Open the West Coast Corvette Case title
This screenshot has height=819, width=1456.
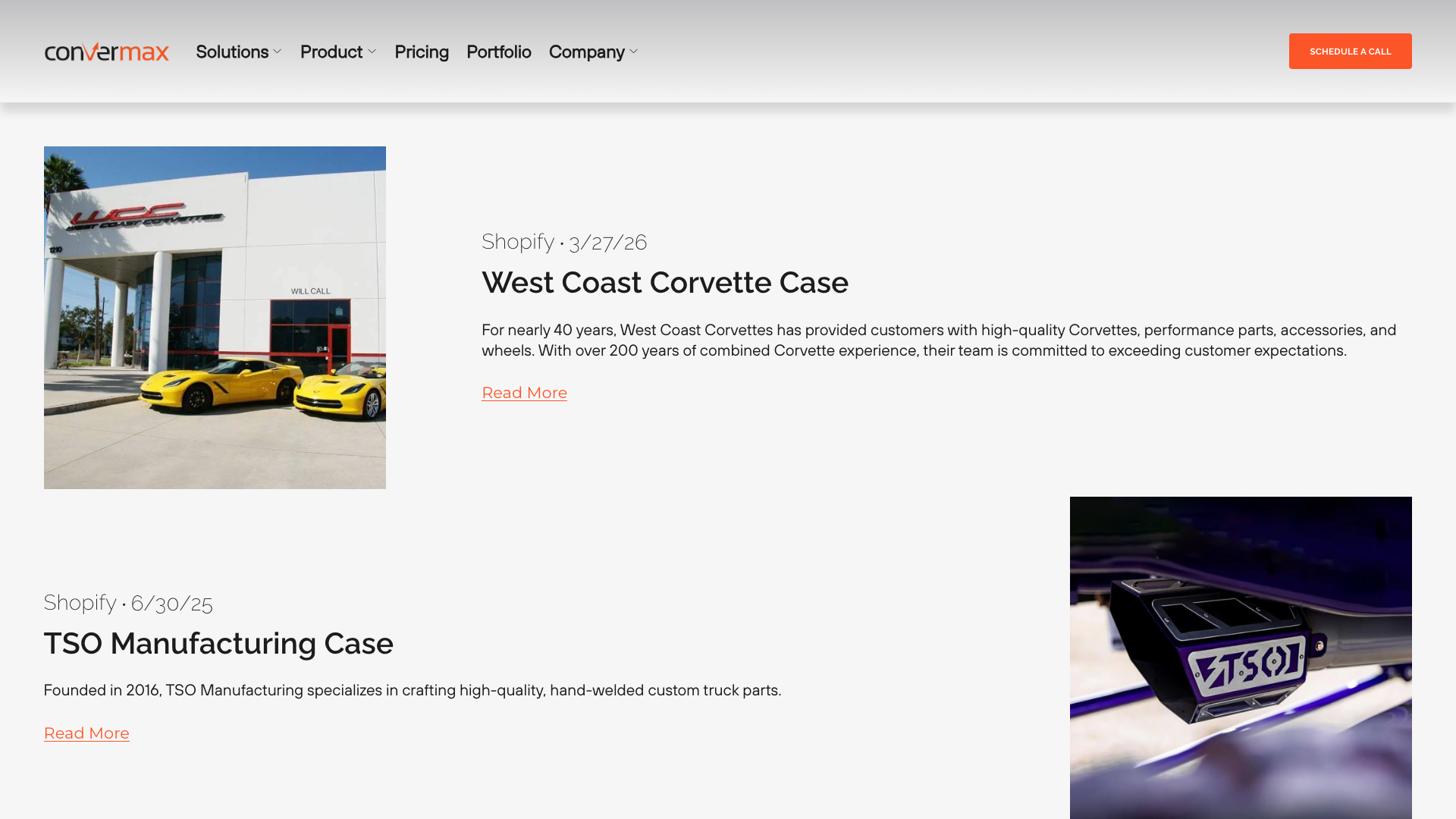point(665,282)
